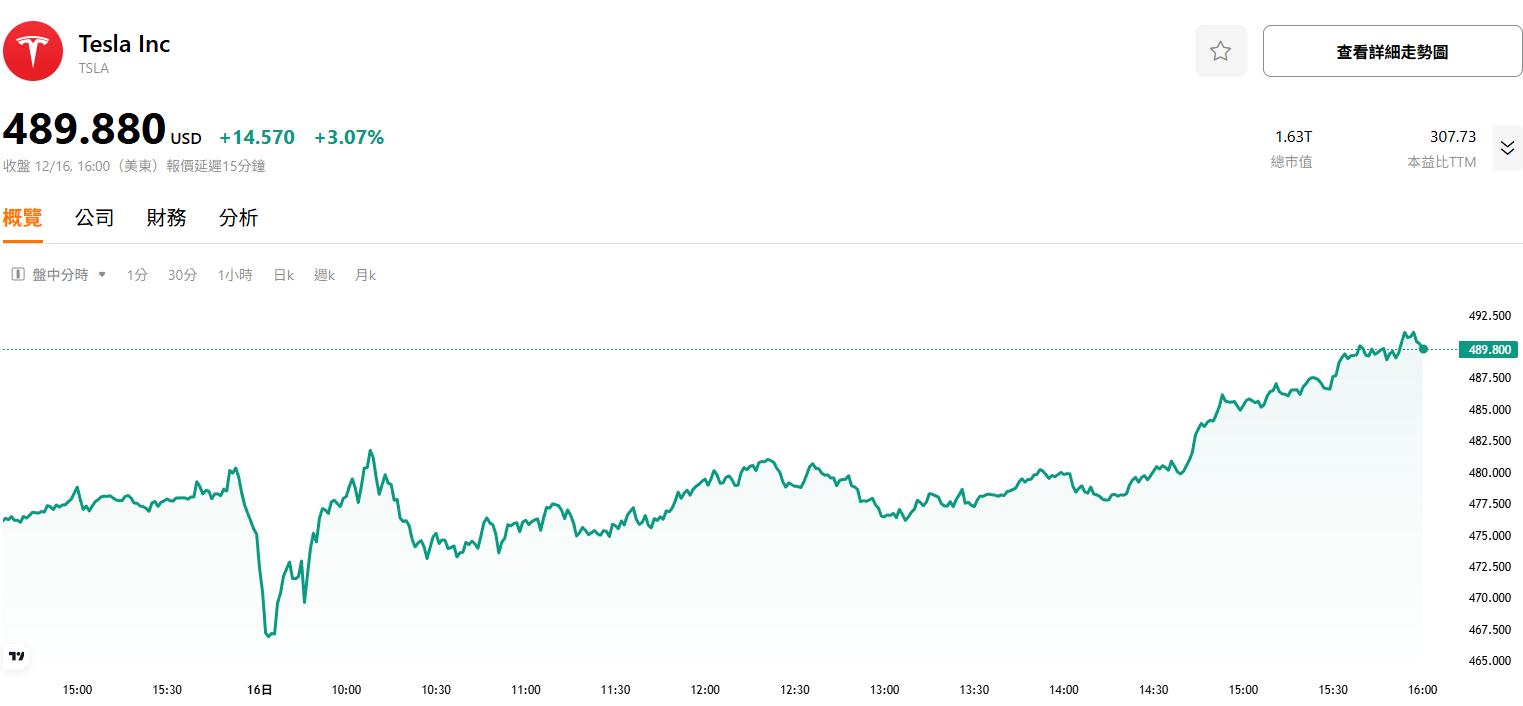Switch to the 公司 tab
Viewport: 1523px width, 706px height.
pos(94,217)
